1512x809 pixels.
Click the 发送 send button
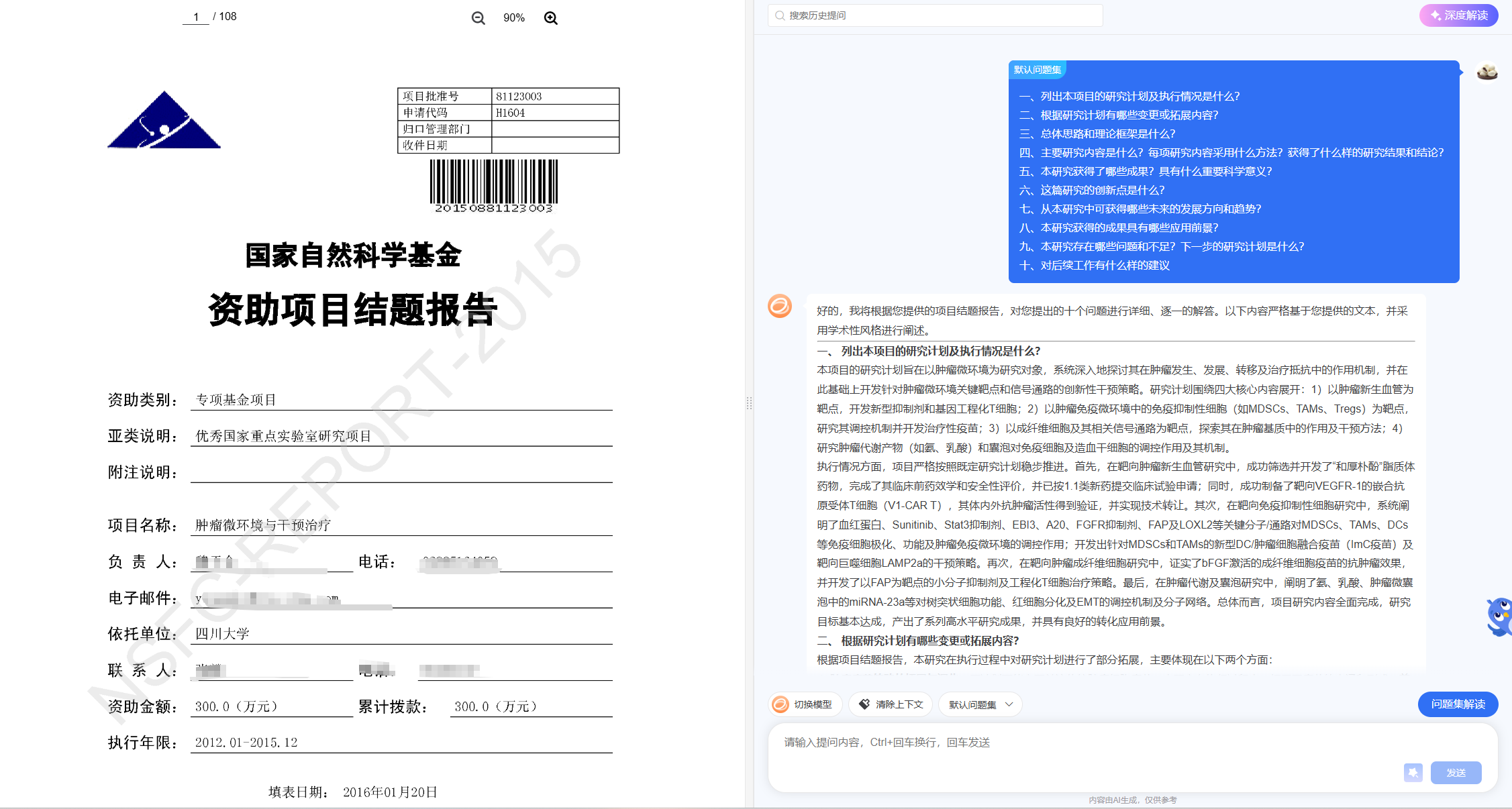1455,773
